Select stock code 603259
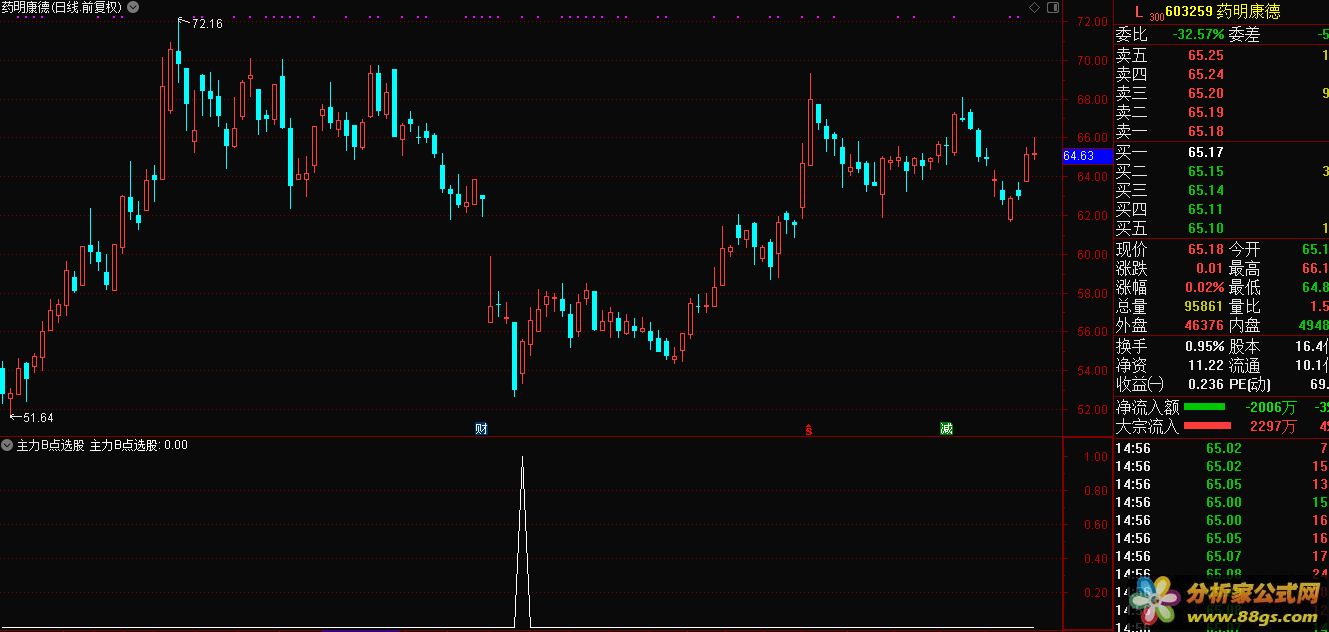Image resolution: width=1329 pixels, height=632 pixels. click(x=1189, y=12)
